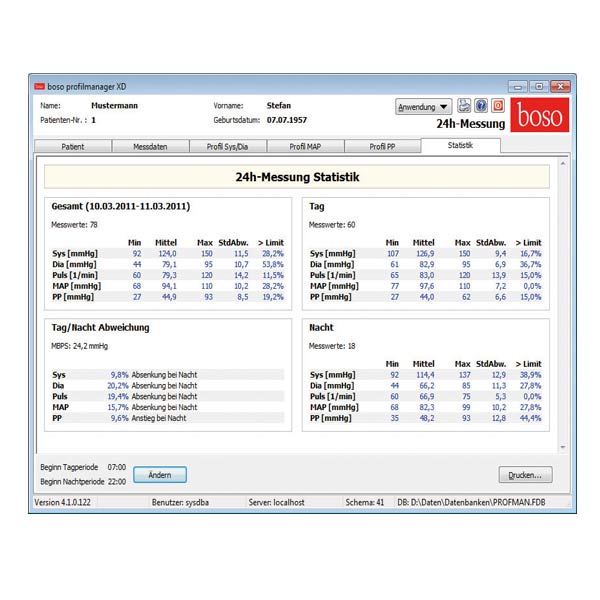Maximize the profilmanager window

[x=539, y=87]
